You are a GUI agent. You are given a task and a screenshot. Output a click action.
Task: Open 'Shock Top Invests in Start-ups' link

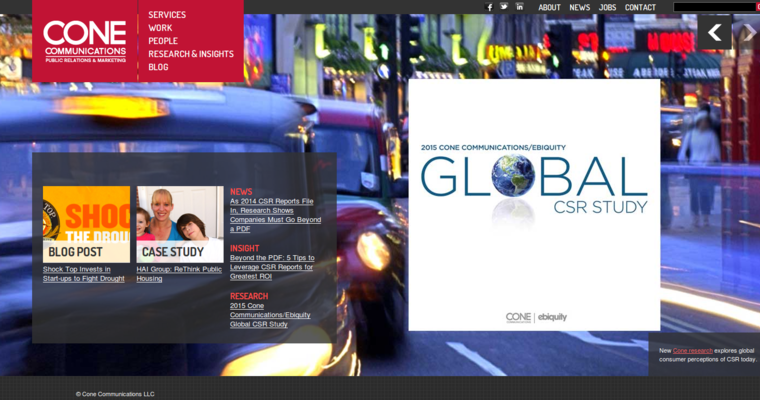click(83, 274)
